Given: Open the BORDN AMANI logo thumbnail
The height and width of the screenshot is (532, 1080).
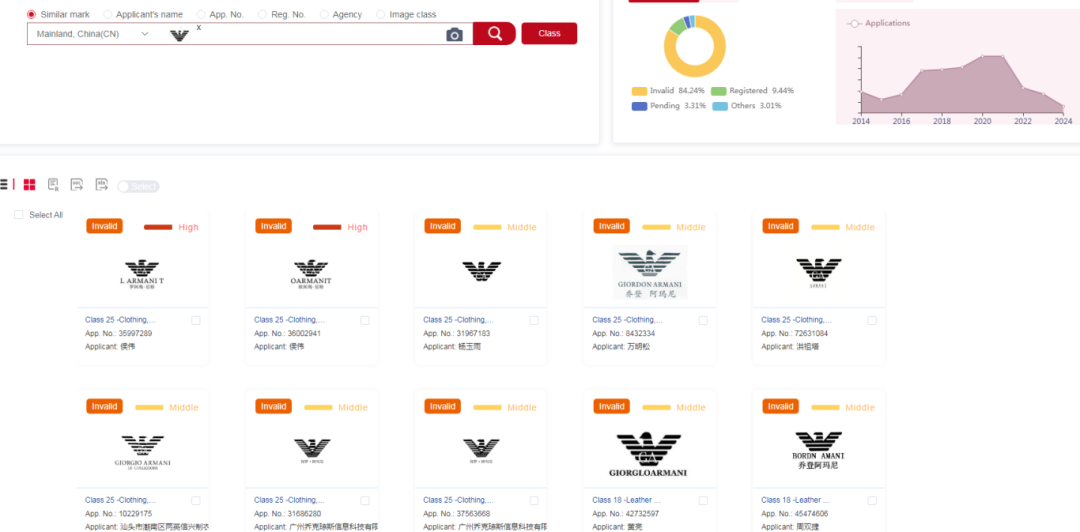Looking at the screenshot, I should coord(818,451).
